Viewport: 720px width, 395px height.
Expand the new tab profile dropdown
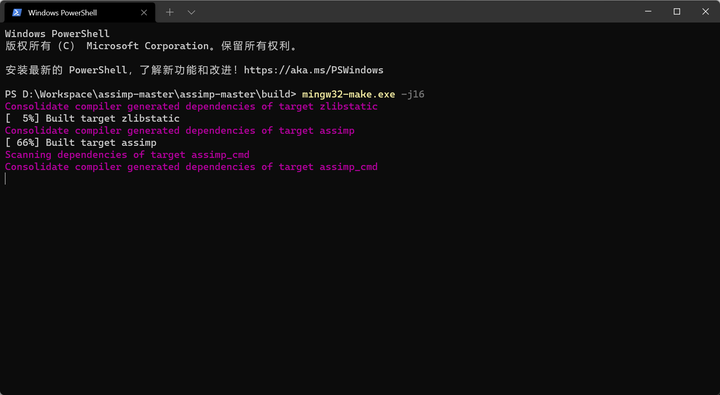(191, 12)
